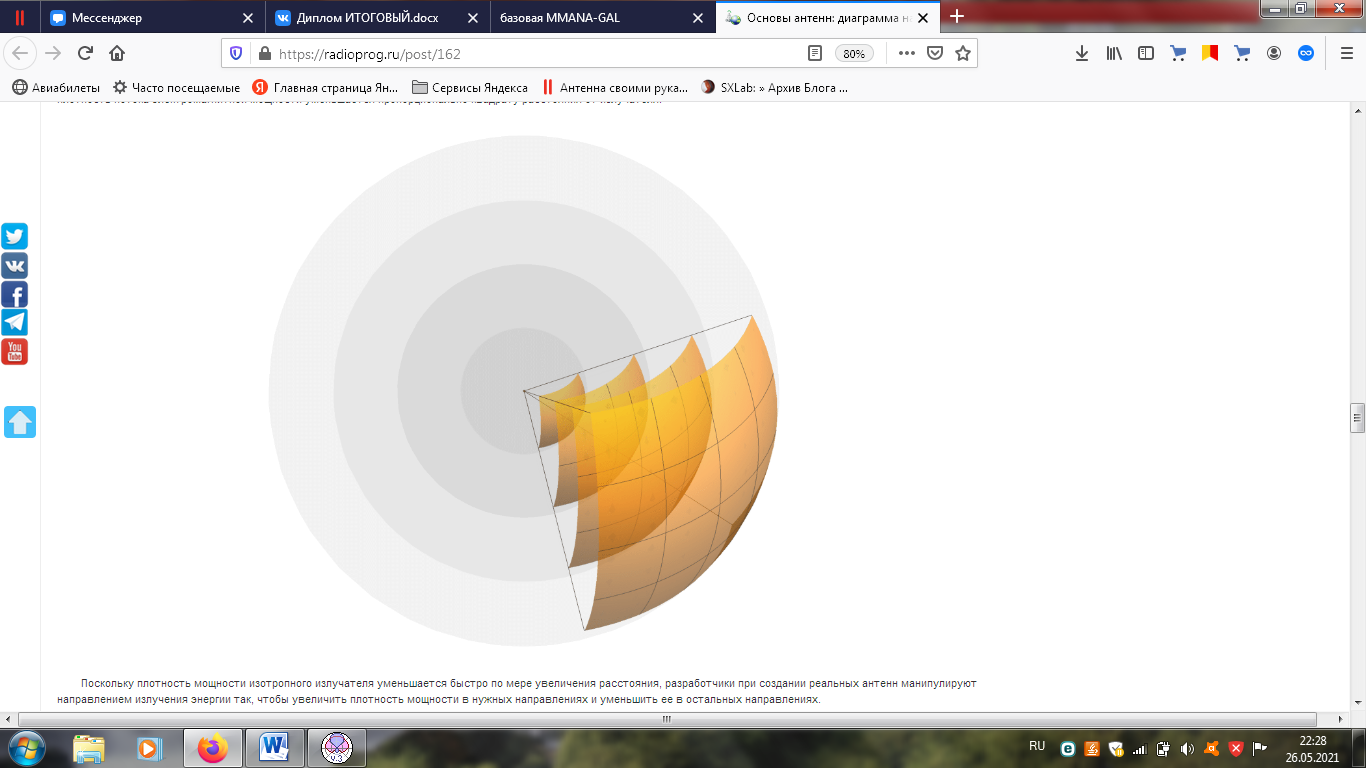Reload the current page
This screenshot has width=1366, height=768.
[x=85, y=53]
